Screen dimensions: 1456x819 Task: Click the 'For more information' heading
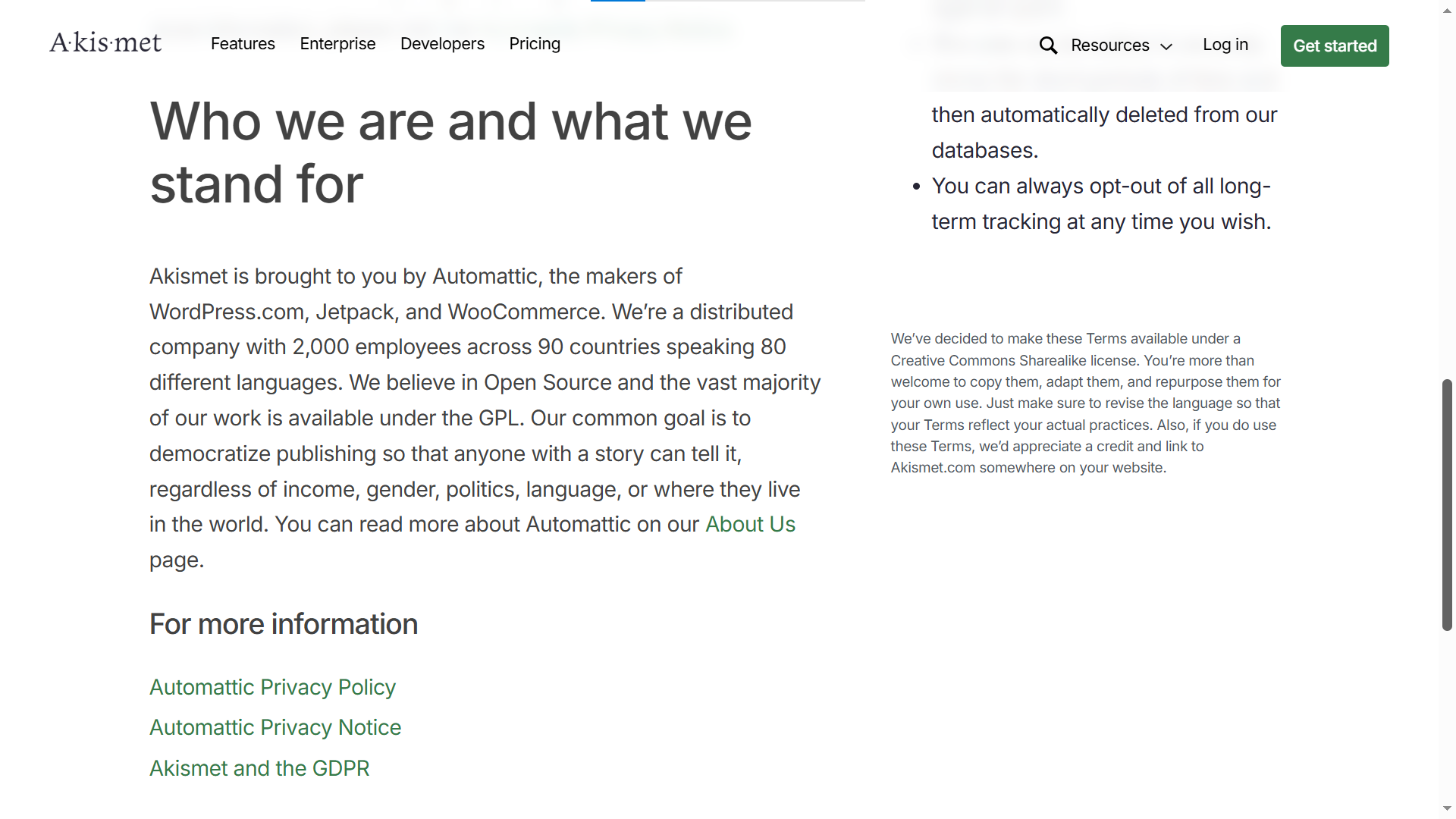(284, 625)
